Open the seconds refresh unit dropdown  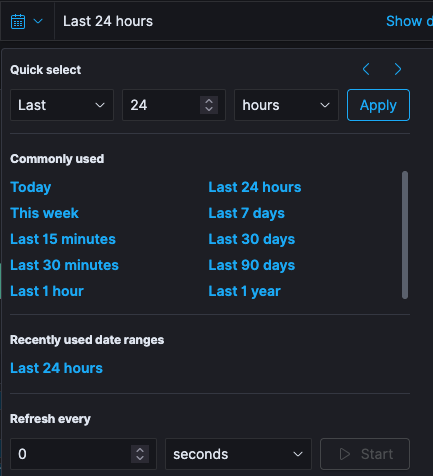click(238, 454)
